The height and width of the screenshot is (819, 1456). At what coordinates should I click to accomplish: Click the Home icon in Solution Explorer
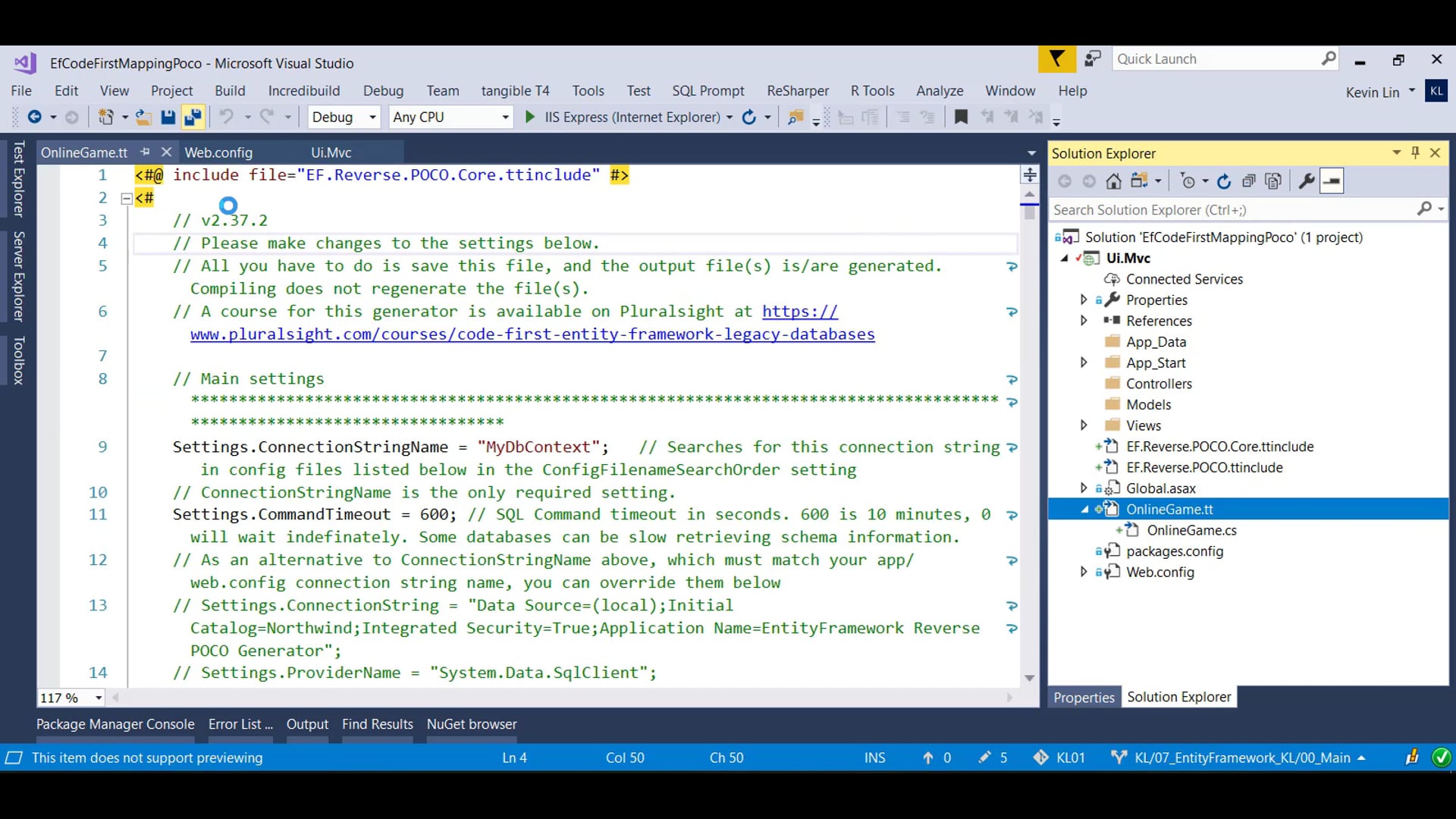tap(1113, 181)
